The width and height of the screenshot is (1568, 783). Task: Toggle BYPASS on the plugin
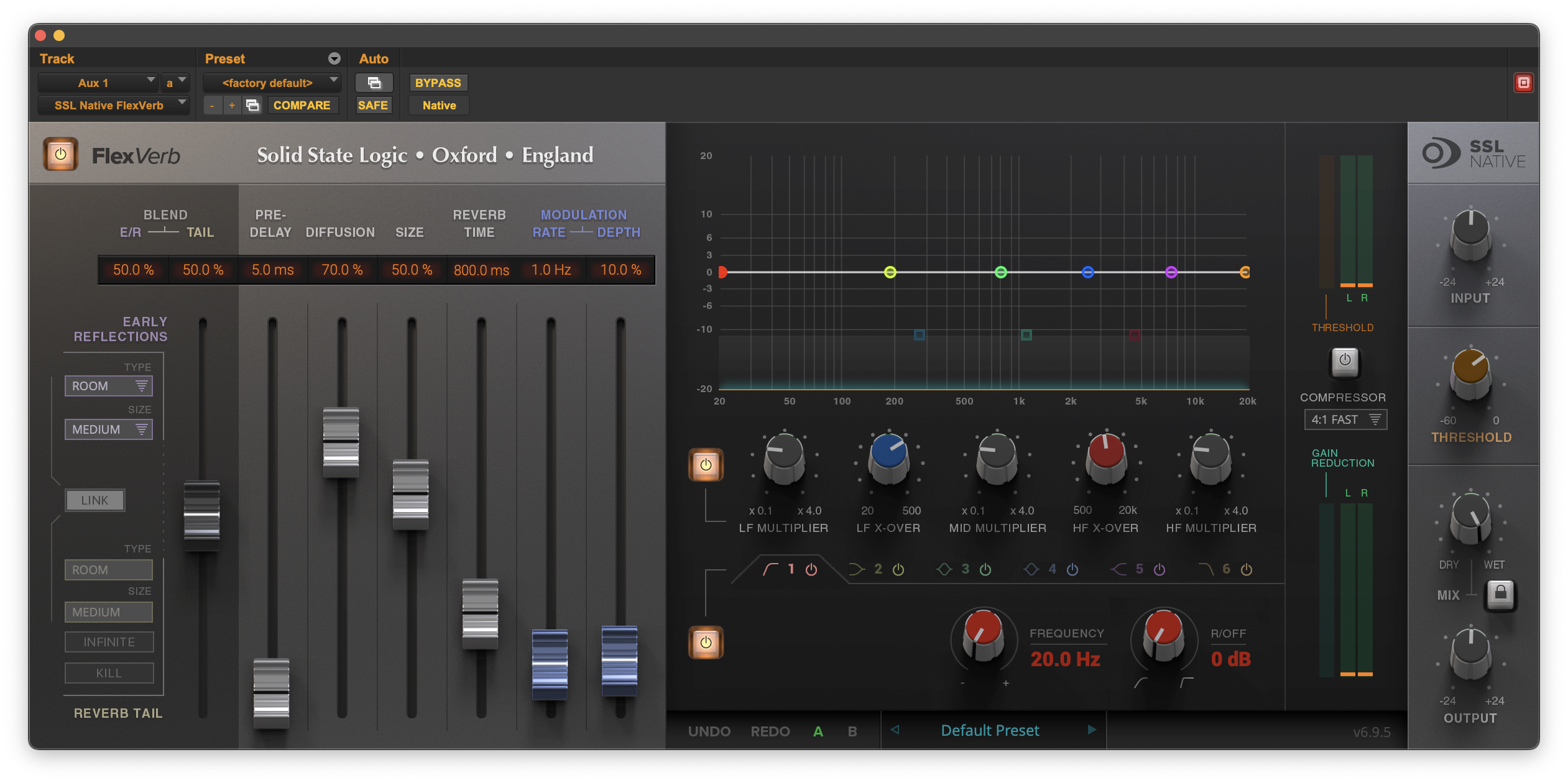coord(438,82)
